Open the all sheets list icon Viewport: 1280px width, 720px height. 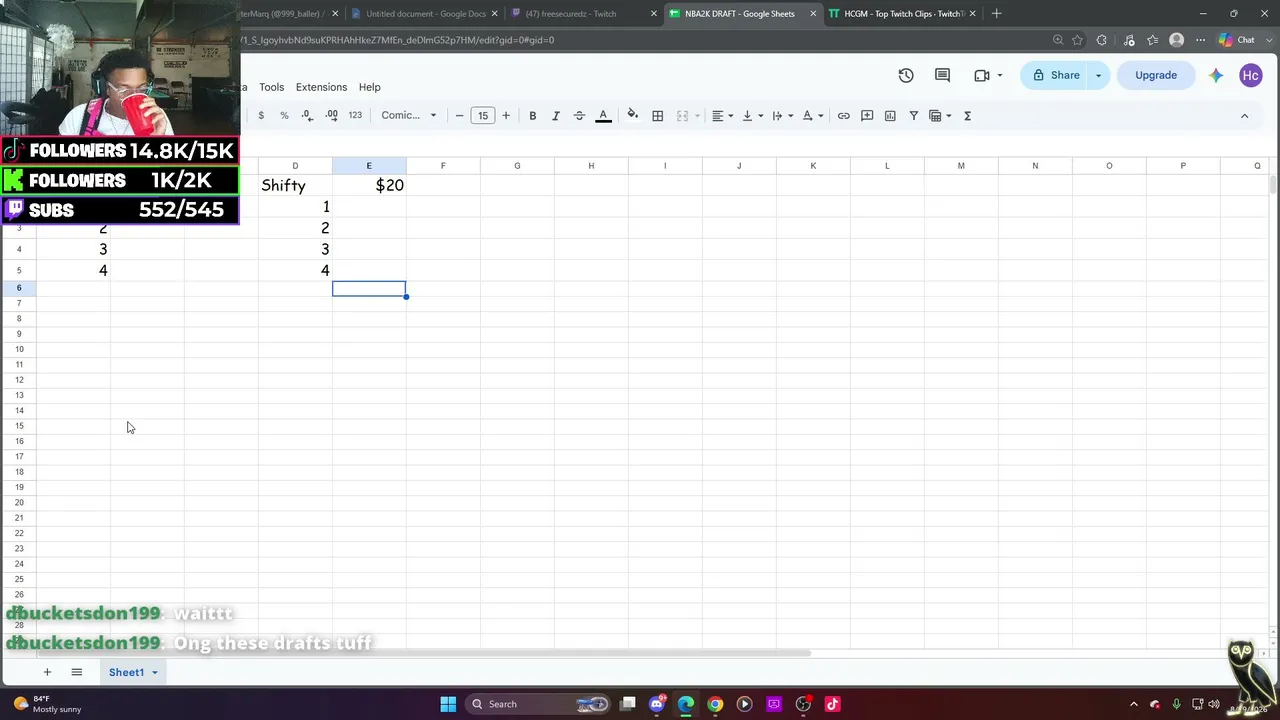(x=76, y=672)
